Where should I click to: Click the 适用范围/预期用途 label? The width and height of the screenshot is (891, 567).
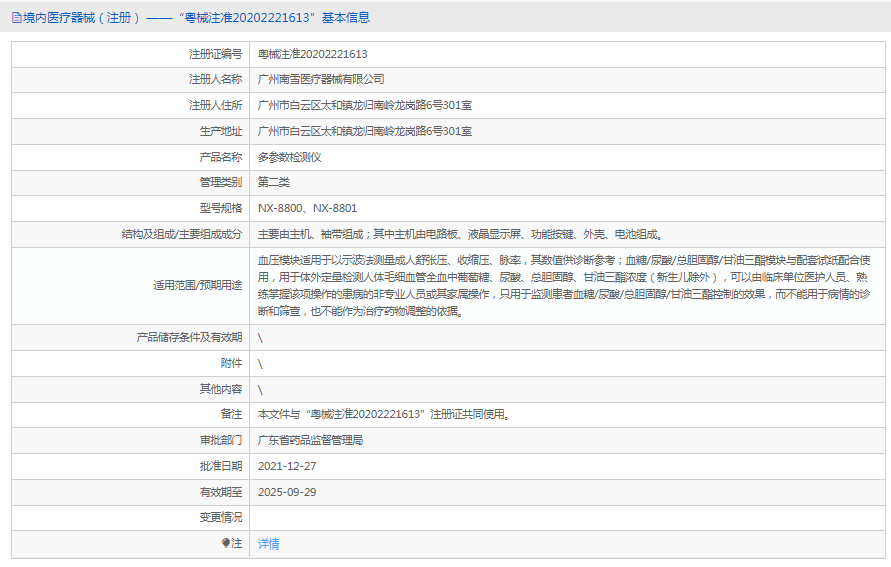(x=198, y=285)
